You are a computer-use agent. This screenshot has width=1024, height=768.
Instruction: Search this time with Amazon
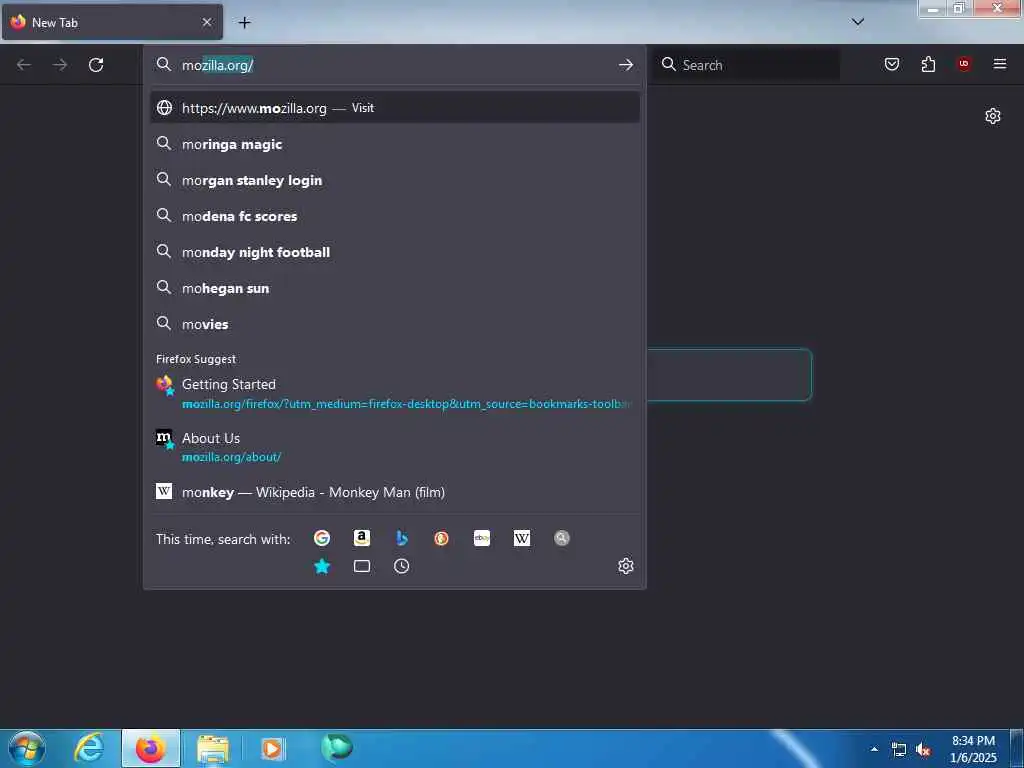[x=362, y=538]
